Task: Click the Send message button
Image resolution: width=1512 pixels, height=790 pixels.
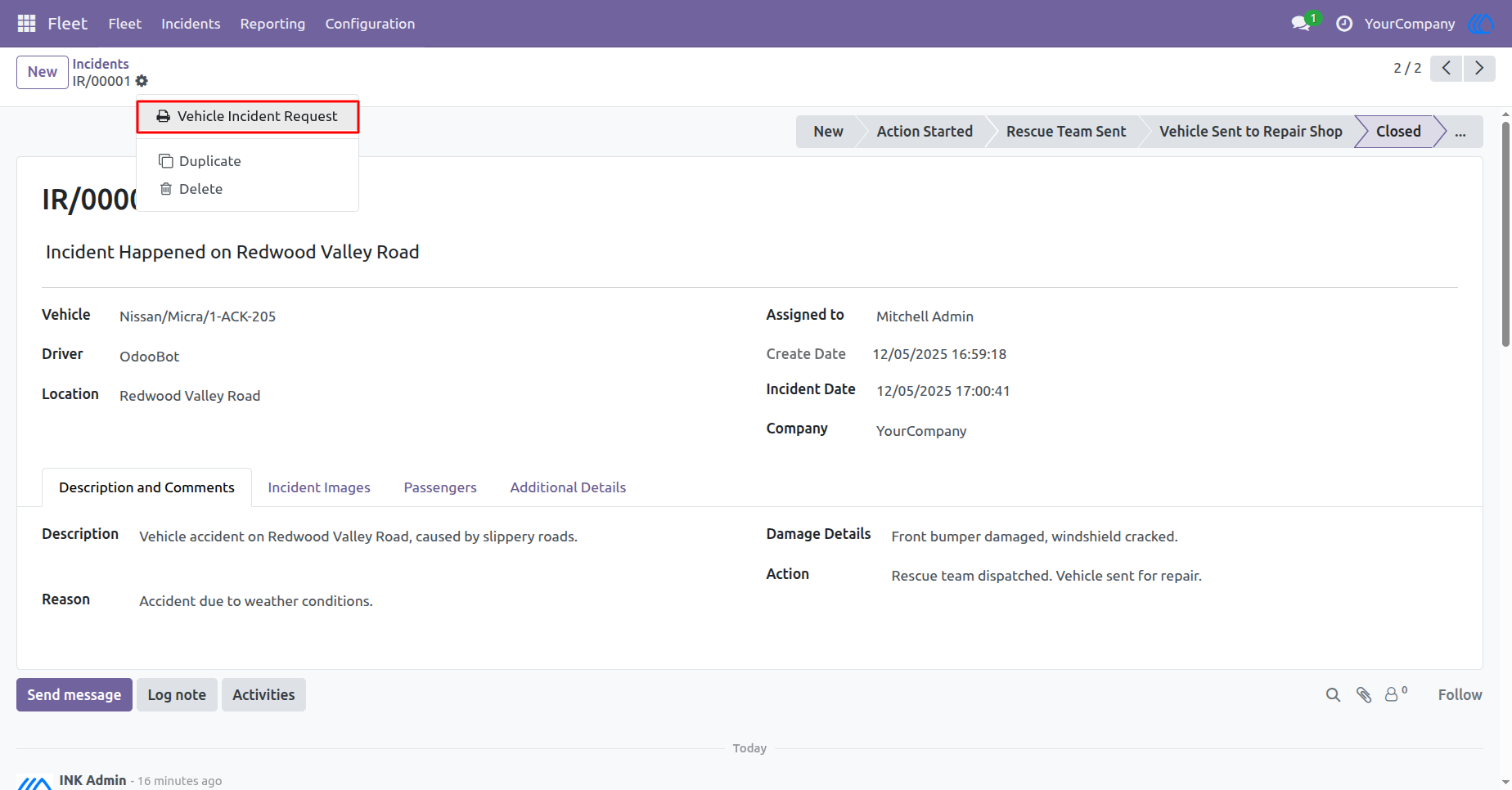Action: click(x=74, y=695)
